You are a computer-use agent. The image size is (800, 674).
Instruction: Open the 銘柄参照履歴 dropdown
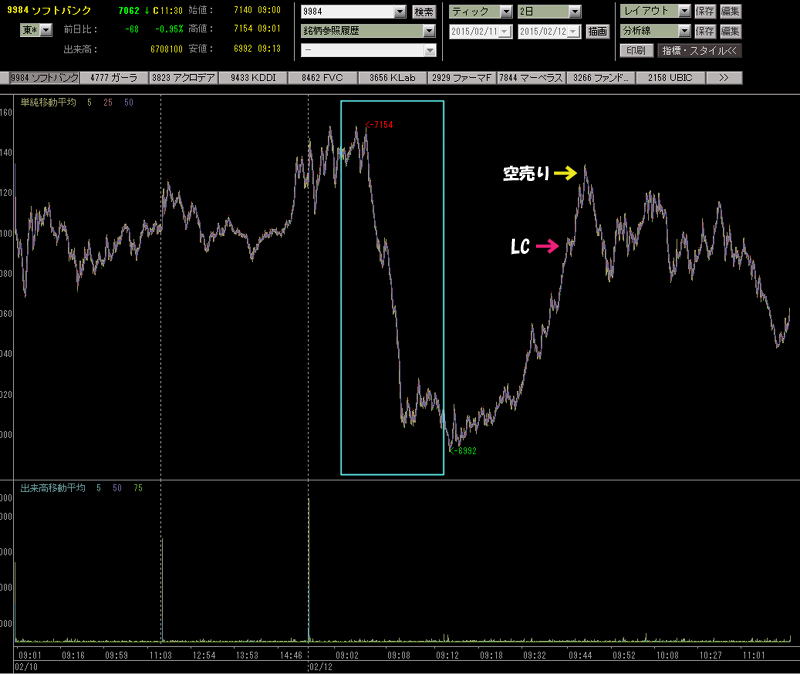tap(368, 31)
